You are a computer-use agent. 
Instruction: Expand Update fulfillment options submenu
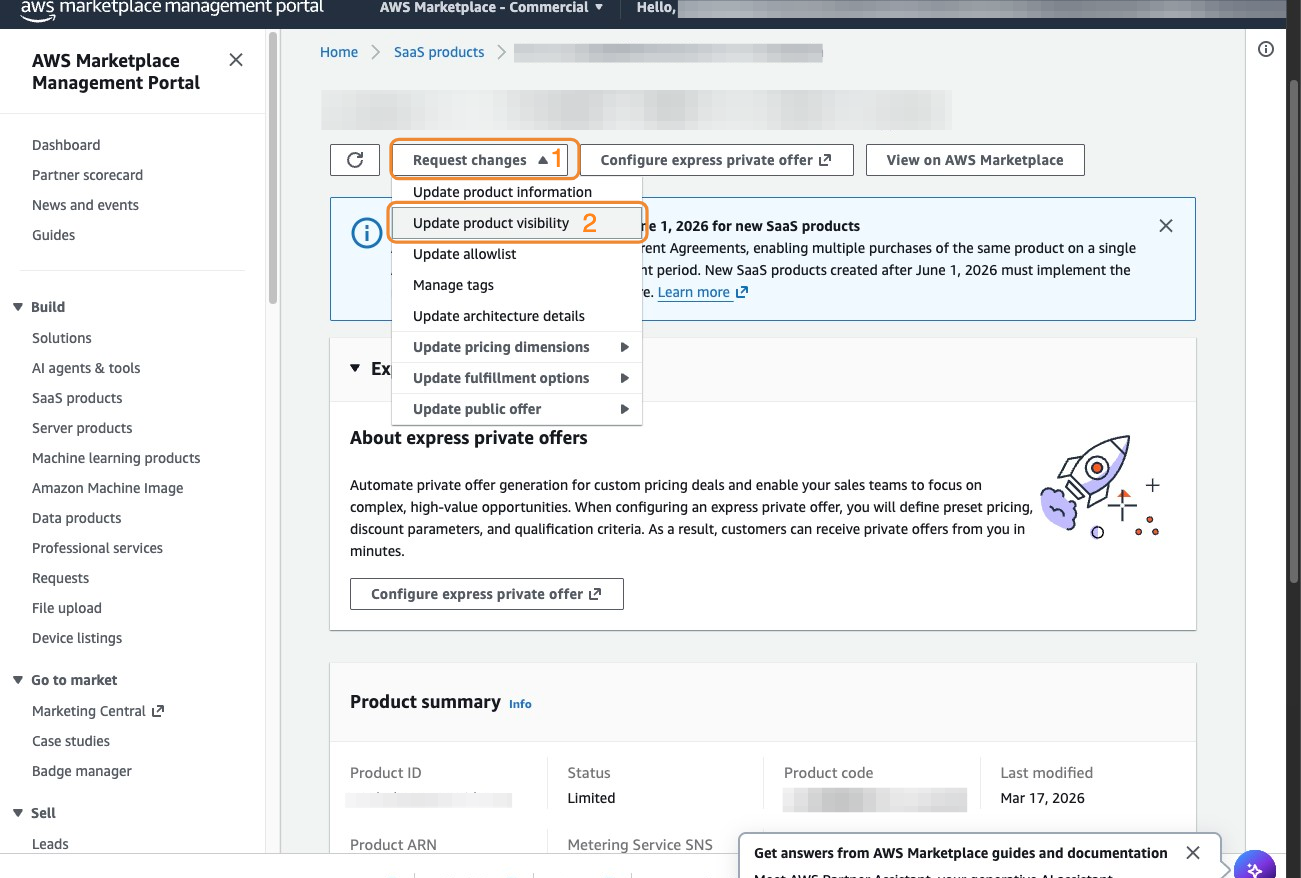click(516, 378)
